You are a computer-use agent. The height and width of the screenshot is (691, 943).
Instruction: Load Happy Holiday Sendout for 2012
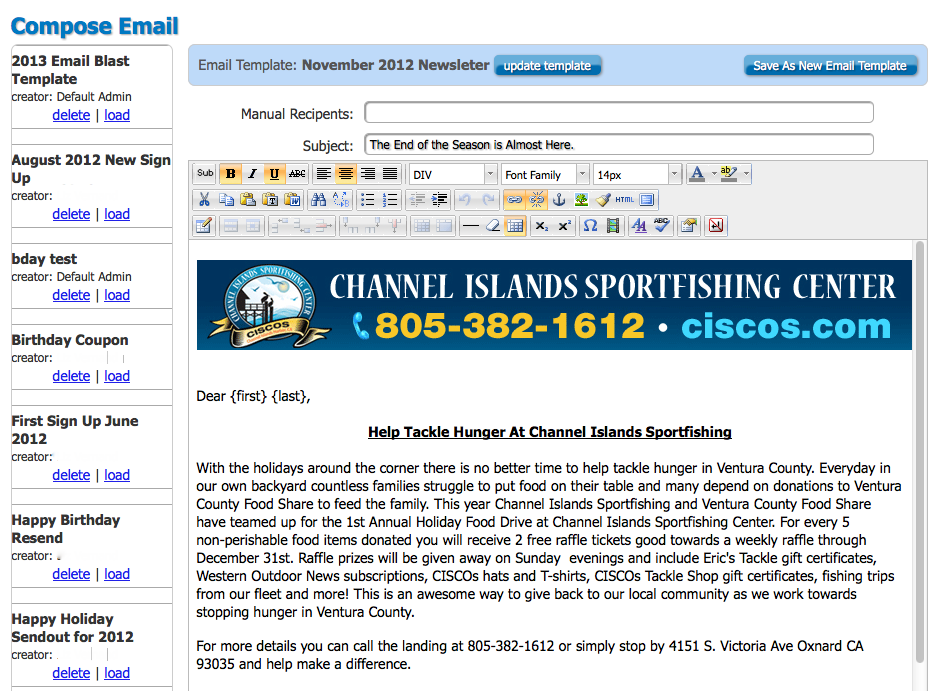[x=117, y=673]
